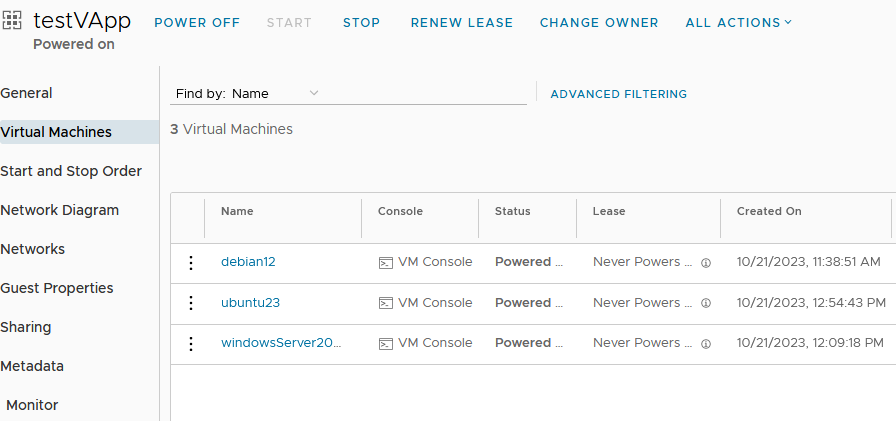Click Renew Lease button
Screen dimensions: 896x421
[x=462, y=23]
